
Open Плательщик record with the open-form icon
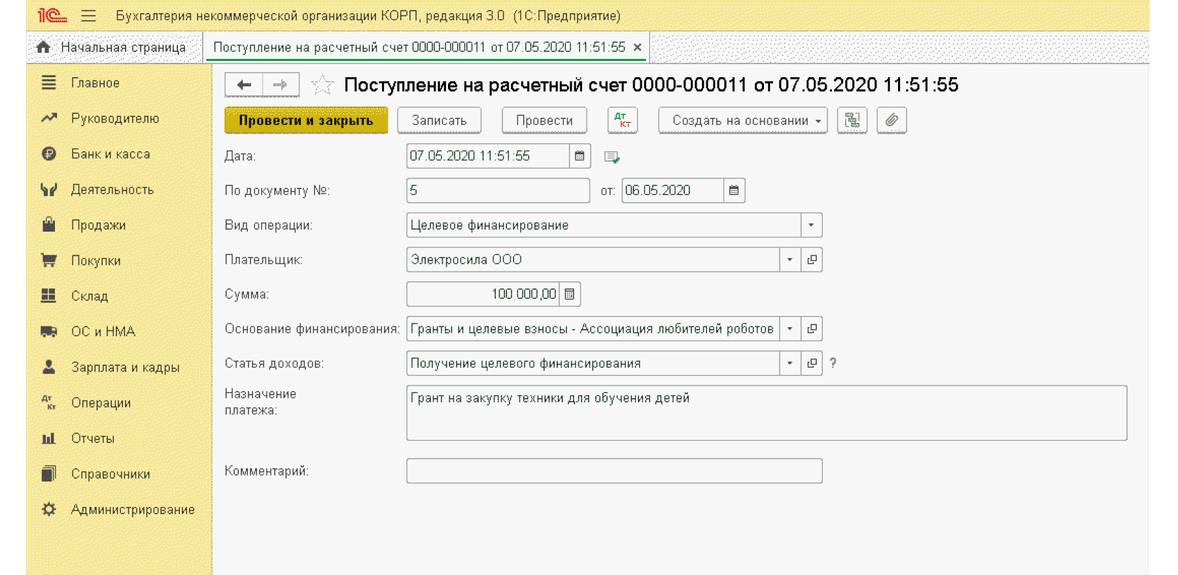coord(811,259)
